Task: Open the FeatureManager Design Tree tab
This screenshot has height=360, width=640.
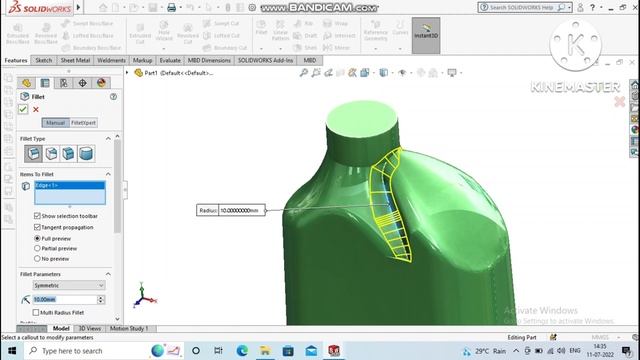Action: pyautogui.click(x=27, y=83)
